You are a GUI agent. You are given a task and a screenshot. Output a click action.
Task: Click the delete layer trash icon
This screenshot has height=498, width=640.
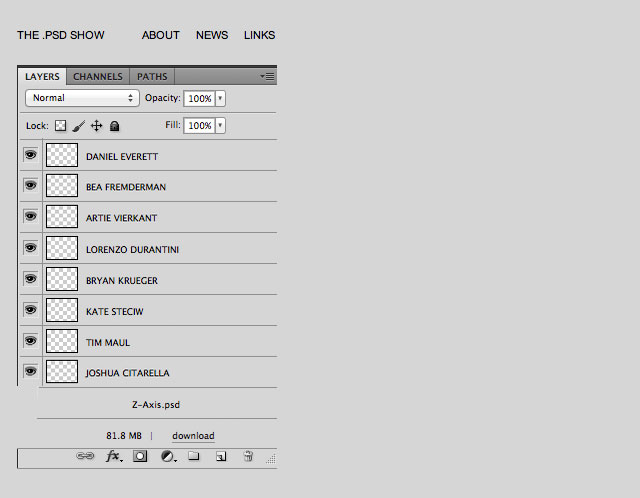[248, 456]
